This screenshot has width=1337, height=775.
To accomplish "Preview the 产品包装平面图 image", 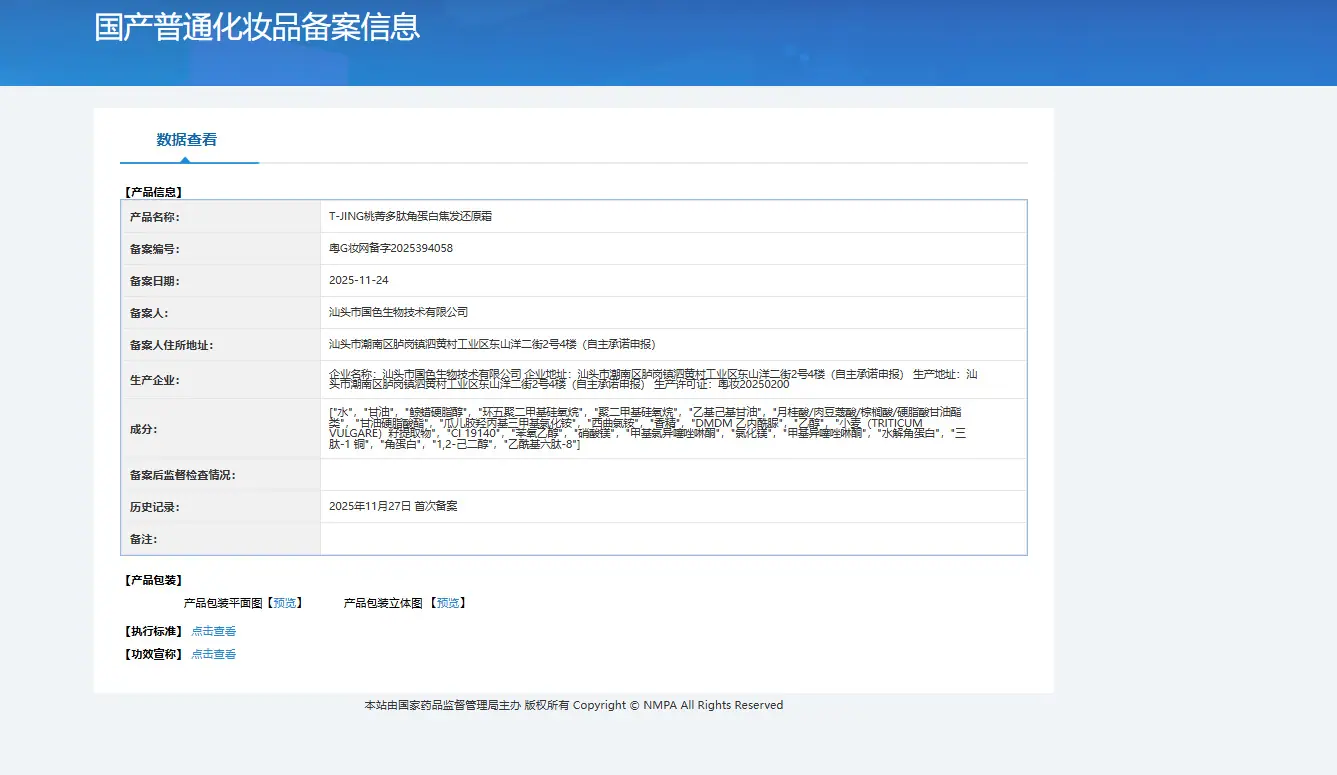I will 285,603.
